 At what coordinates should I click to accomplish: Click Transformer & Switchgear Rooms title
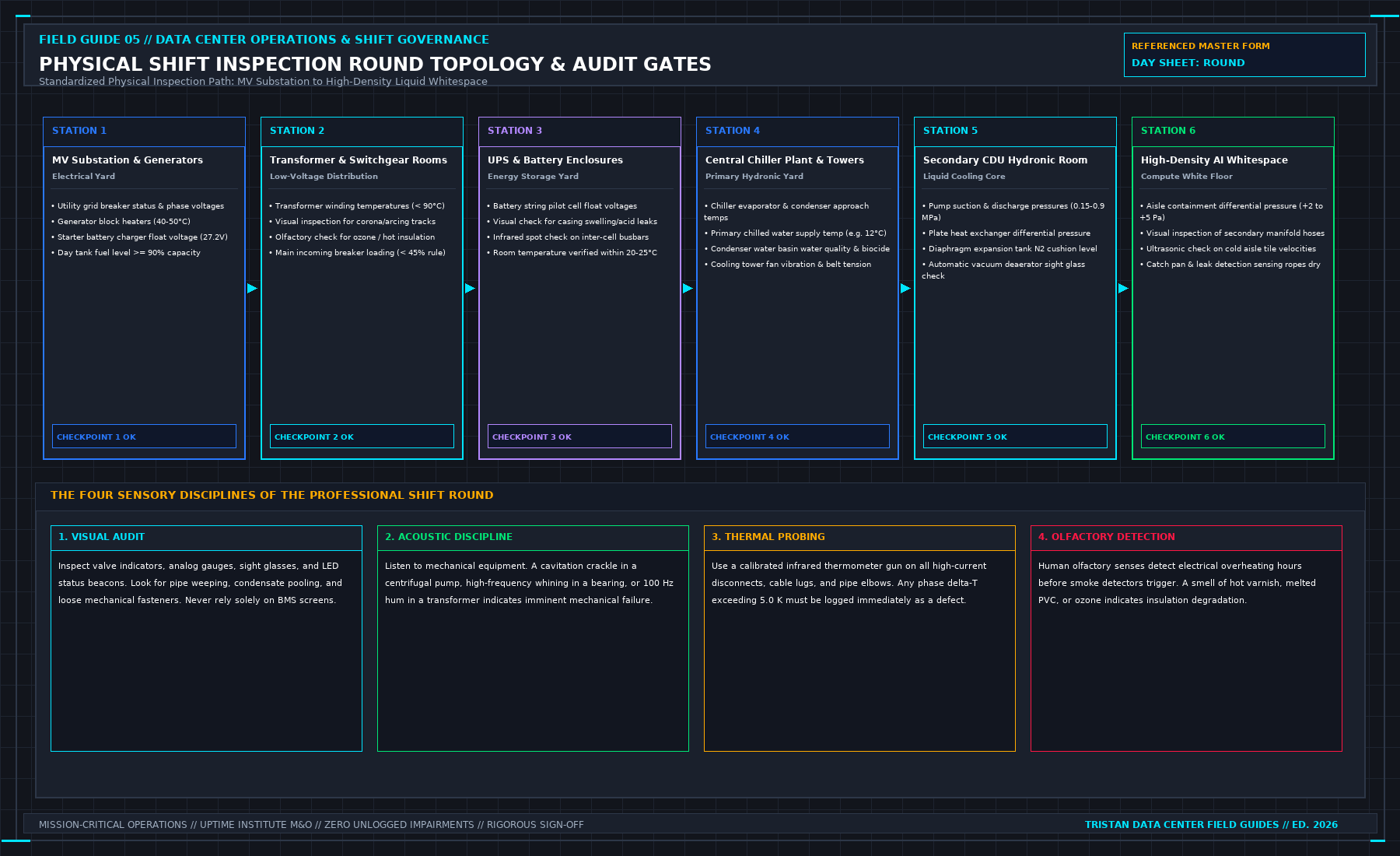tap(359, 160)
